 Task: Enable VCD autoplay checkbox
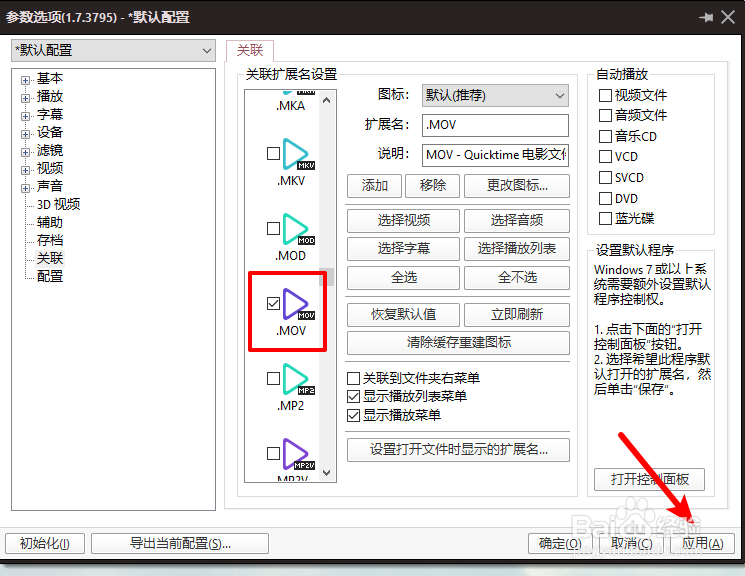605,156
